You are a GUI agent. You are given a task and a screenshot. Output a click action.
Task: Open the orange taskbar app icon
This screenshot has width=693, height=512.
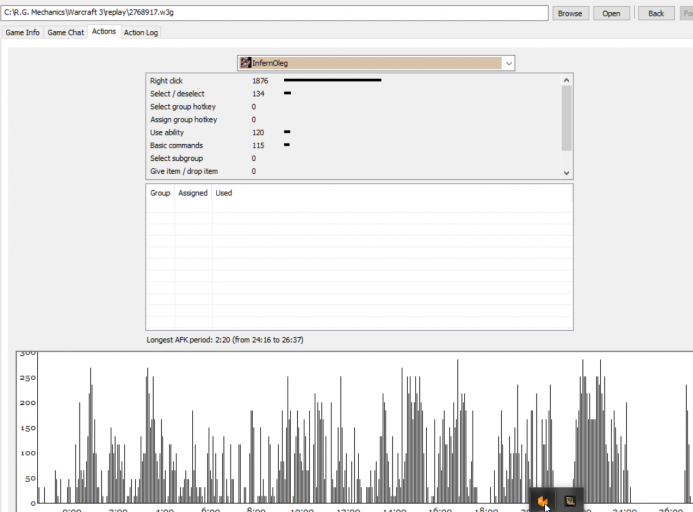pyautogui.click(x=543, y=501)
